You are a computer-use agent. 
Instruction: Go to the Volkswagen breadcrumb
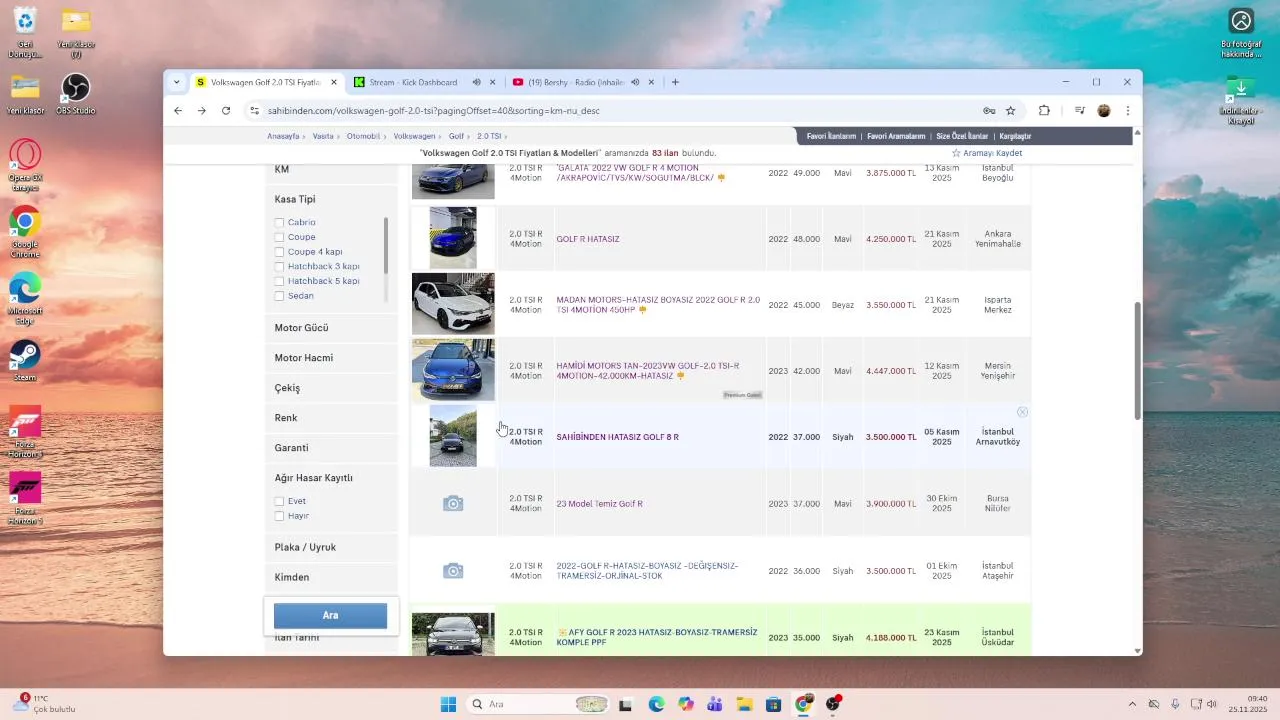[414, 136]
